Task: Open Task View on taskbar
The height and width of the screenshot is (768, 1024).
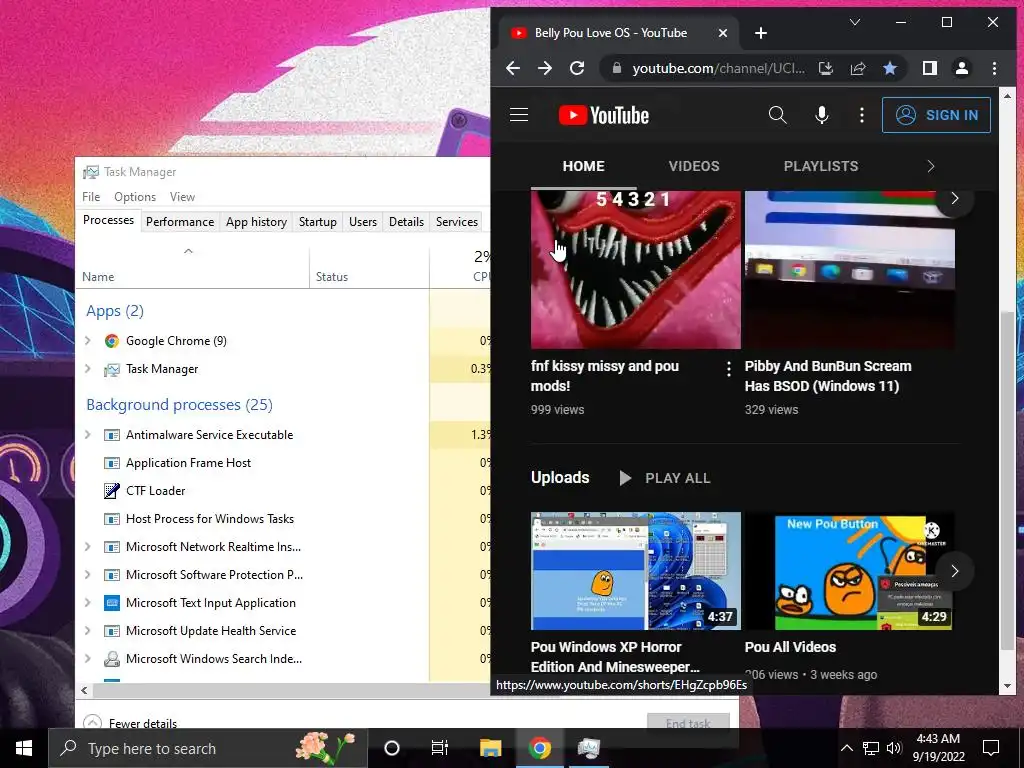Action: [x=440, y=748]
